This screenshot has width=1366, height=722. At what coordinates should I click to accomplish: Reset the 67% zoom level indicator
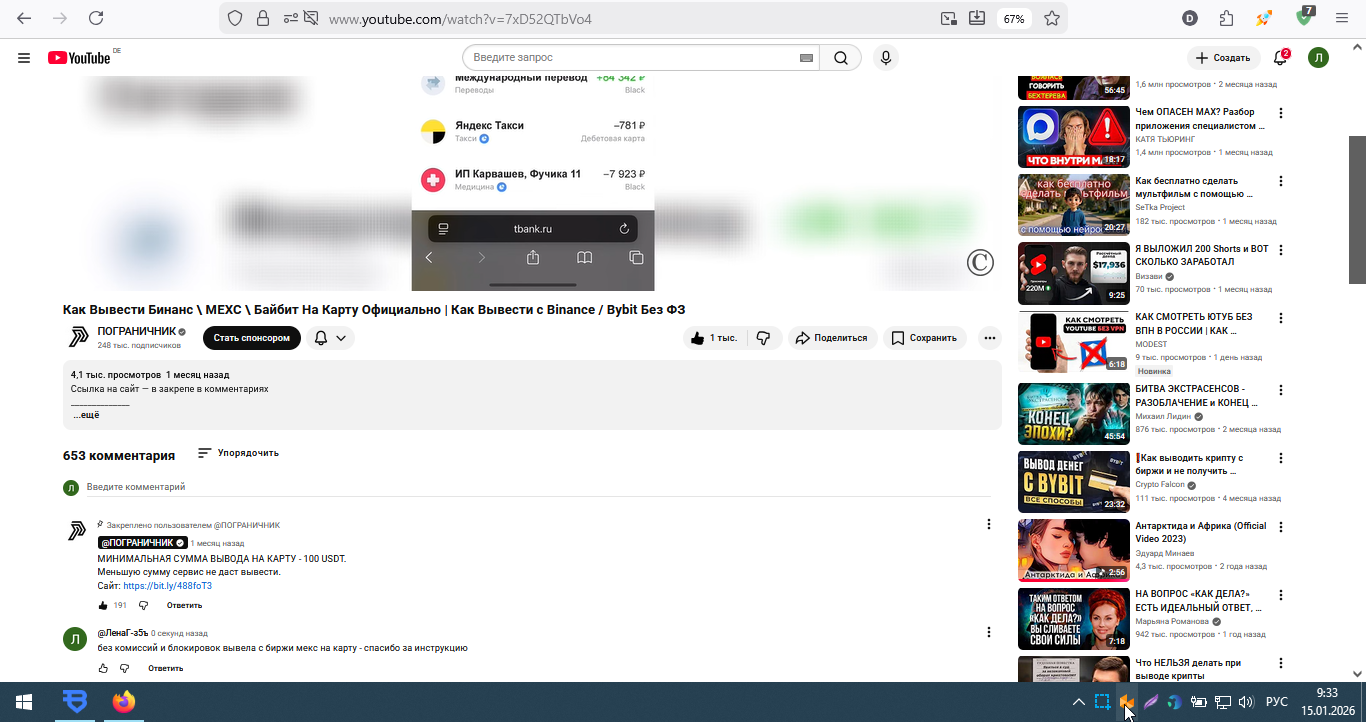click(x=1014, y=18)
